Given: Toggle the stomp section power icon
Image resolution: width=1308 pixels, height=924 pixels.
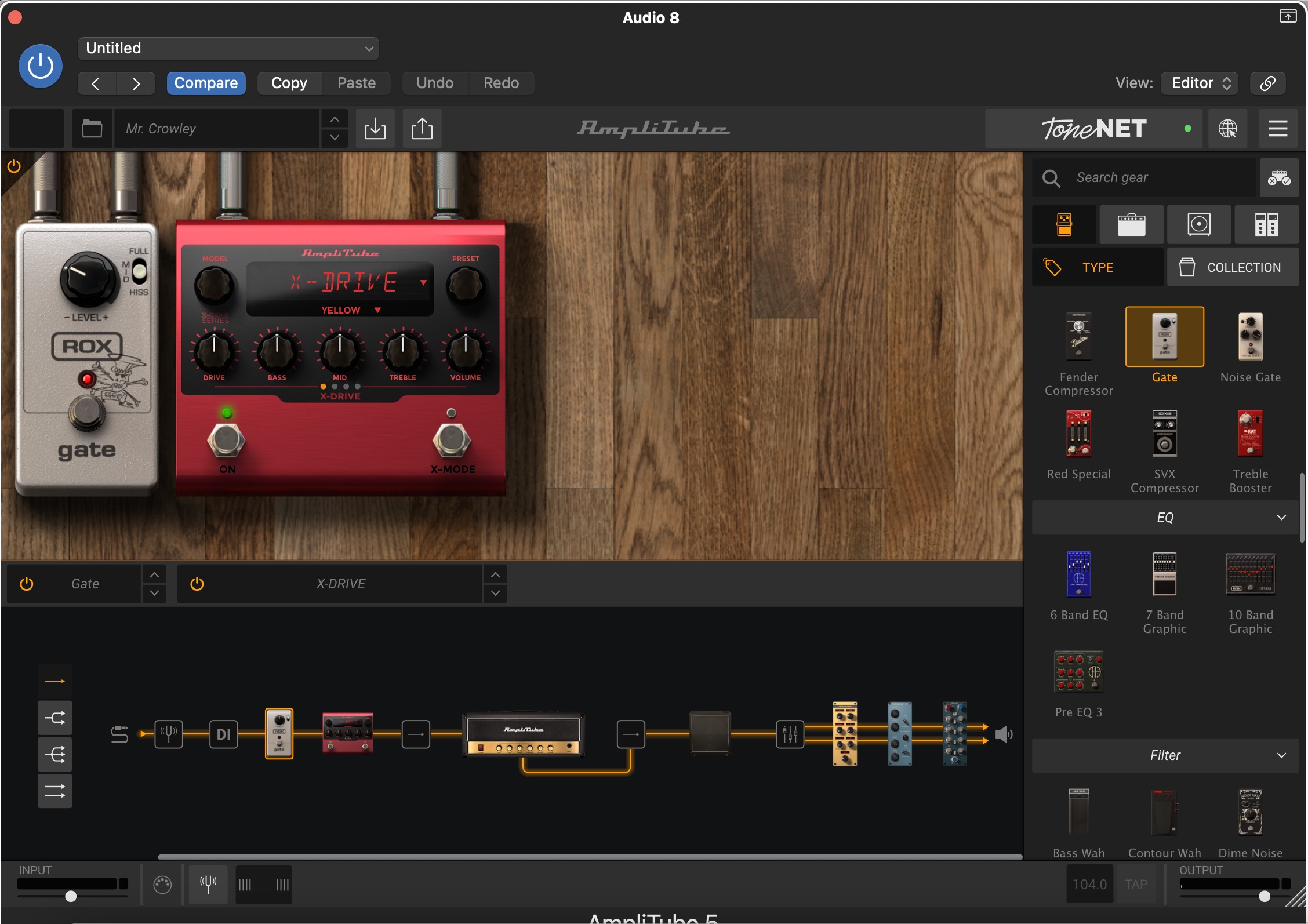Looking at the screenshot, I should click(14, 166).
